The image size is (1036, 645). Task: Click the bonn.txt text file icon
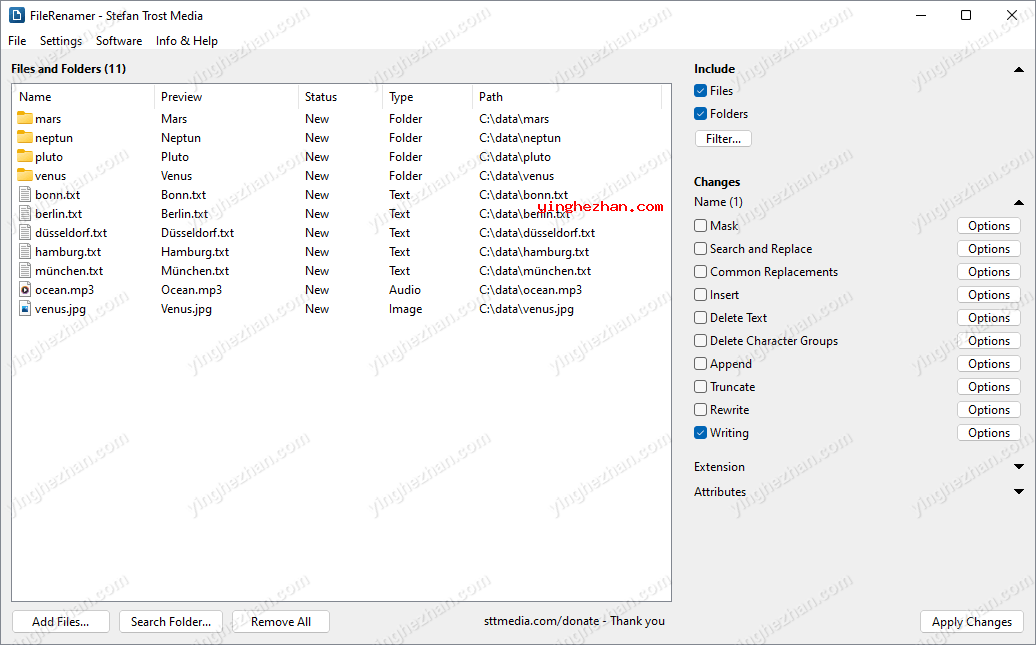click(x=25, y=195)
